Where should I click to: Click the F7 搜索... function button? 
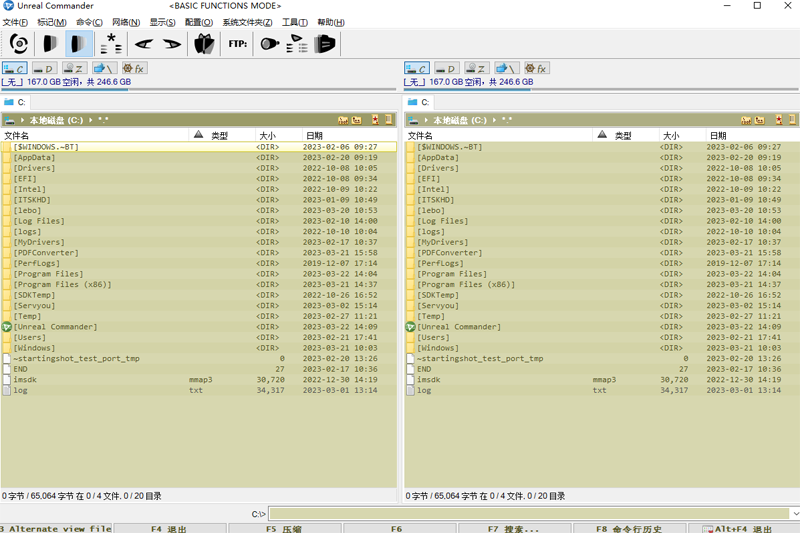point(514,528)
